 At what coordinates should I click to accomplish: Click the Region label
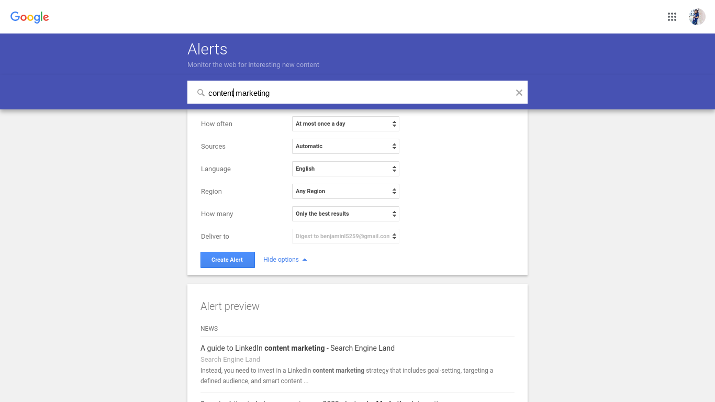211,191
